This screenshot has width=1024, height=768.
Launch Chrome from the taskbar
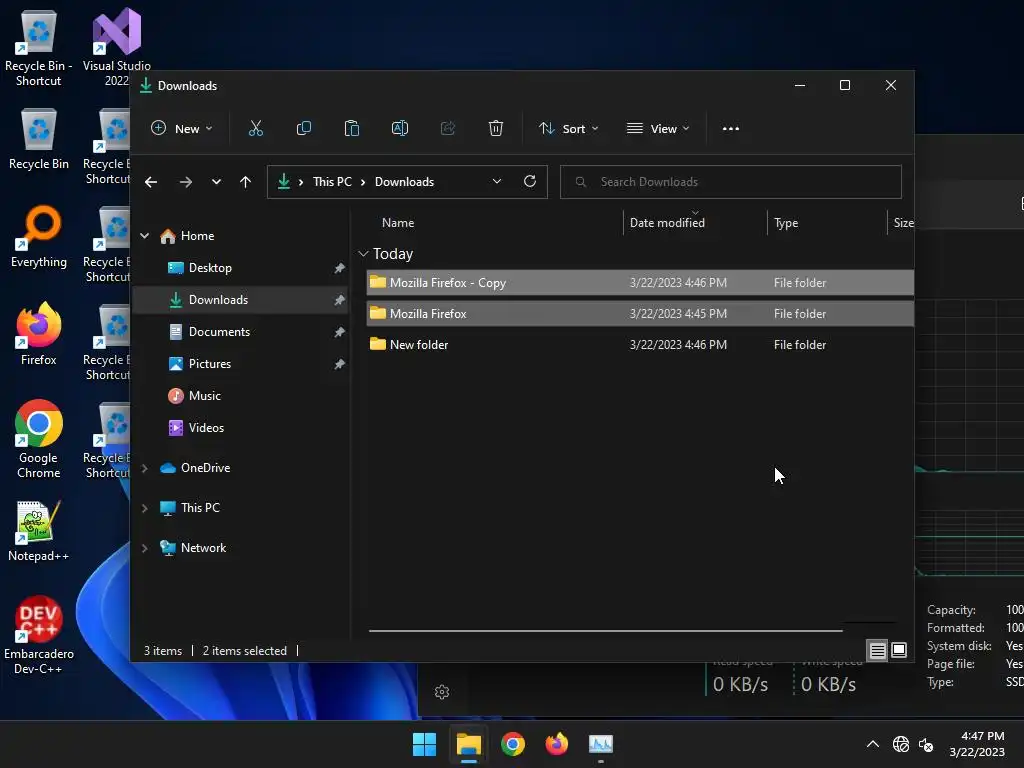[x=513, y=744]
